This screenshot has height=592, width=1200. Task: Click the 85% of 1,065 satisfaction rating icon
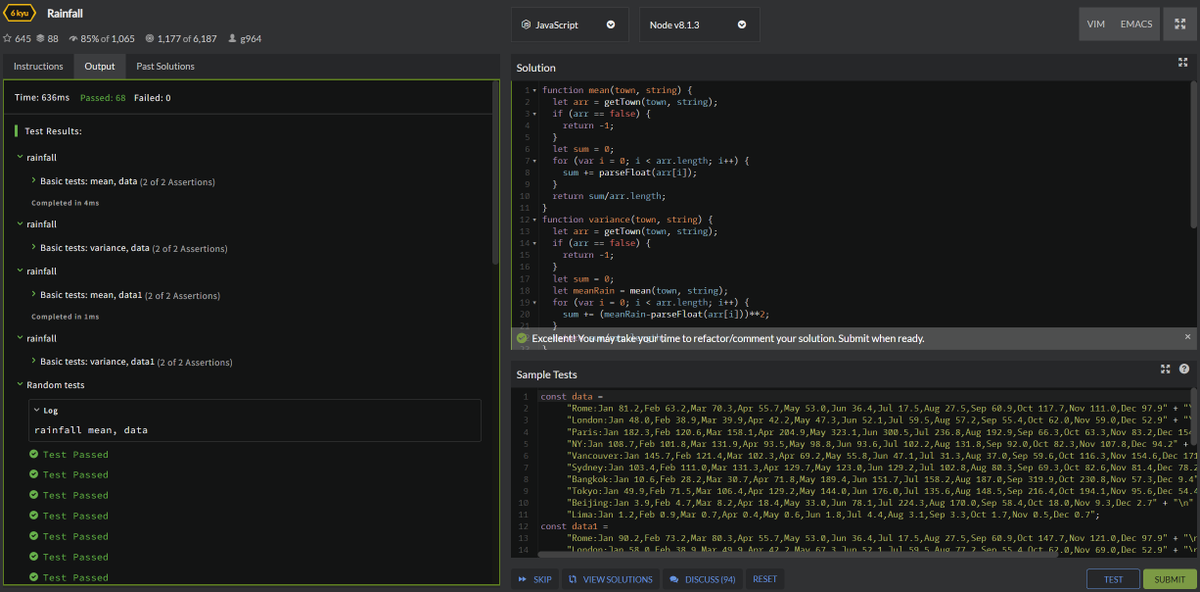73,39
